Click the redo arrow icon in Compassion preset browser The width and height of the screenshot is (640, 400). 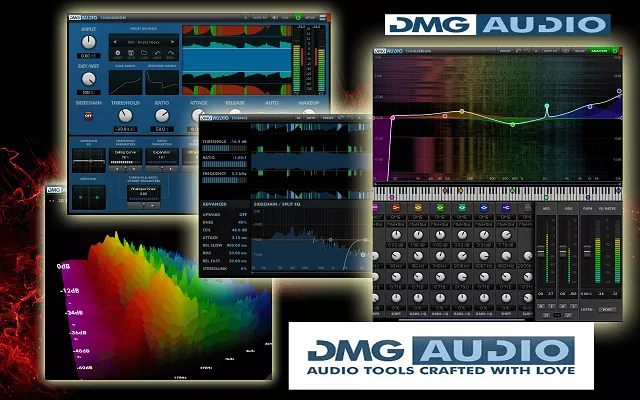point(170,53)
